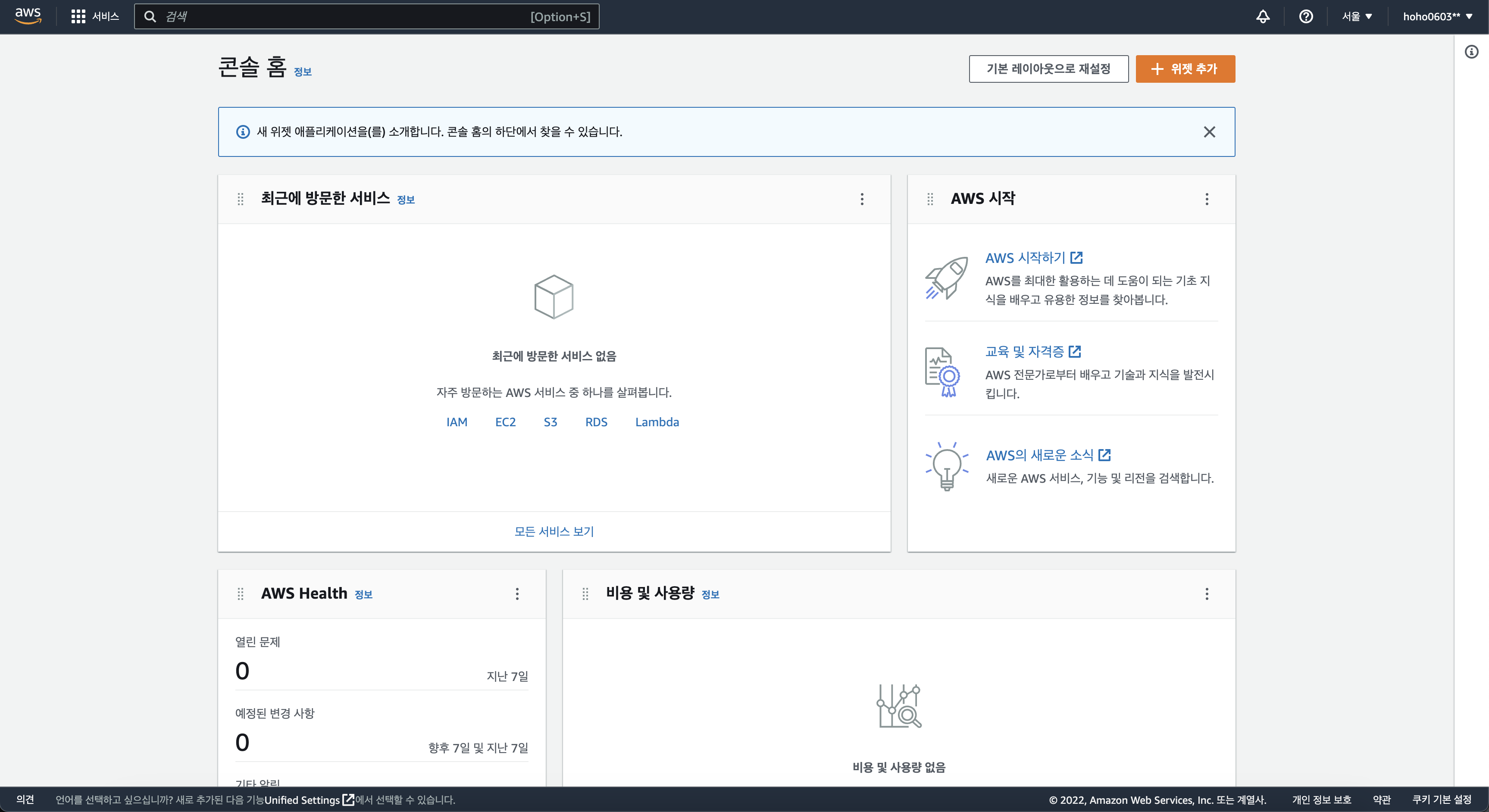Open the AWS 시작 widget options menu
The image size is (1489, 812).
1207,199
